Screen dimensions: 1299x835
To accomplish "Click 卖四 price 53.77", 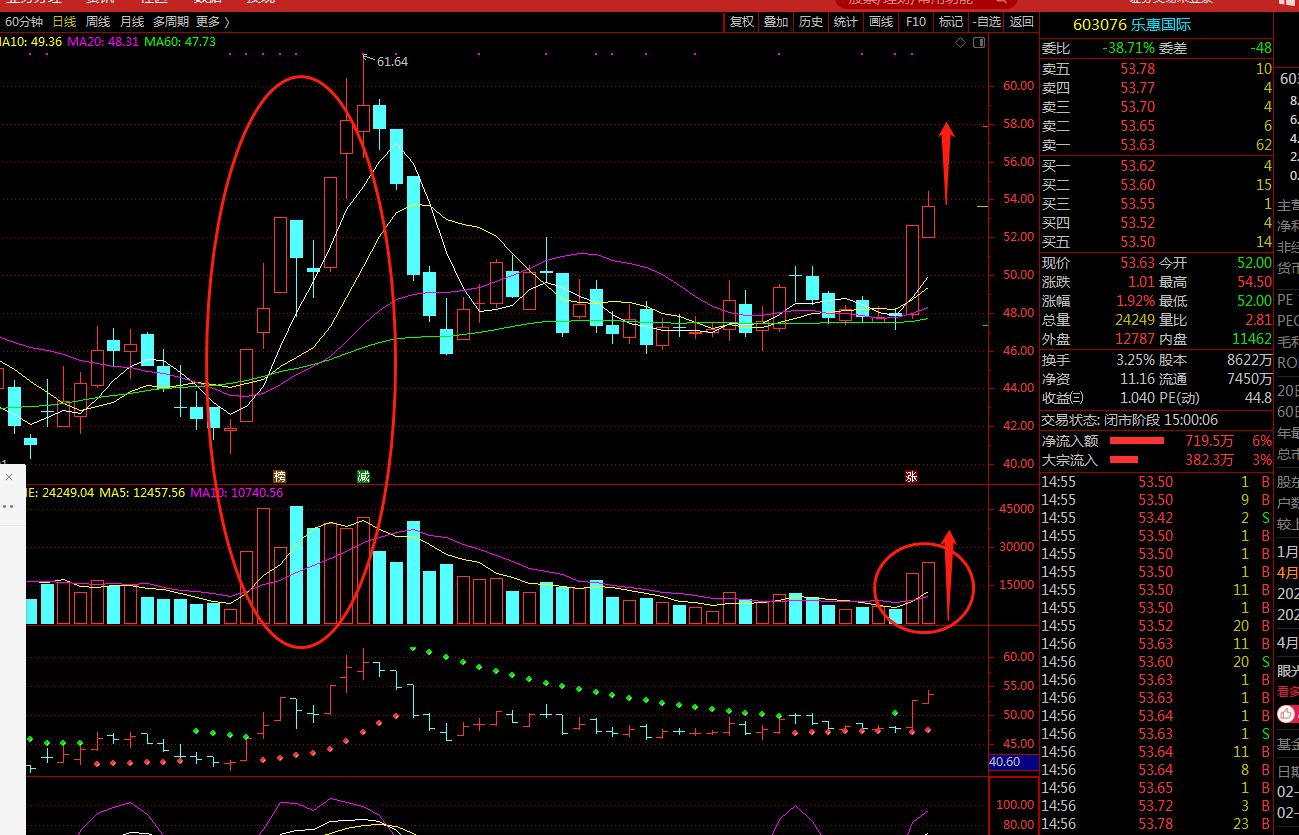I will (x=1138, y=88).
